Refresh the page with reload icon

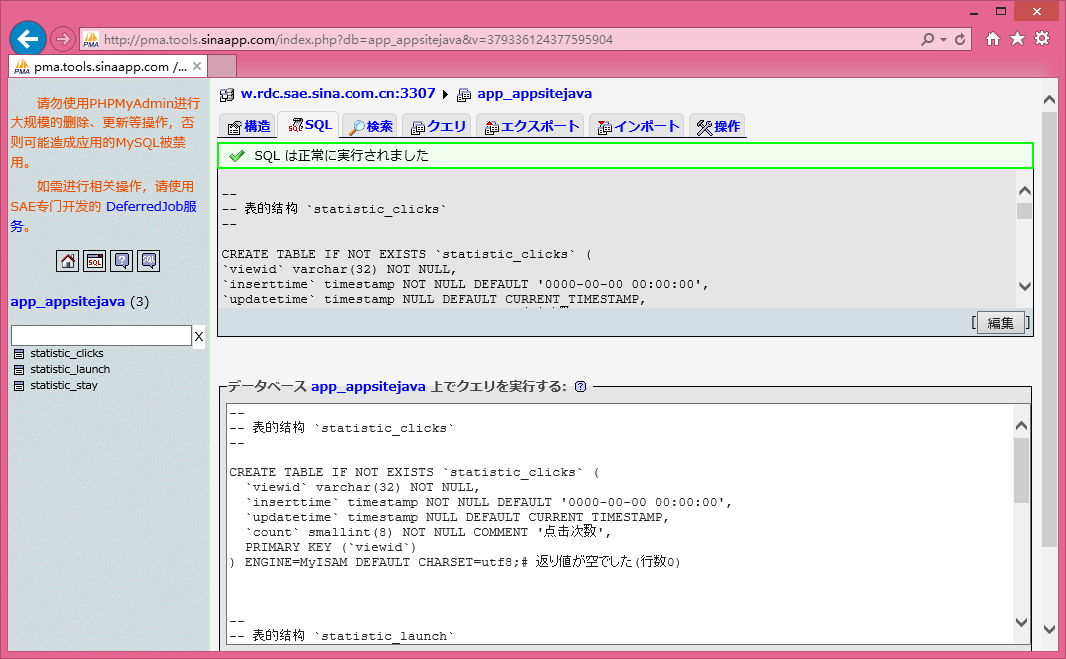click(x=960, y=39)
